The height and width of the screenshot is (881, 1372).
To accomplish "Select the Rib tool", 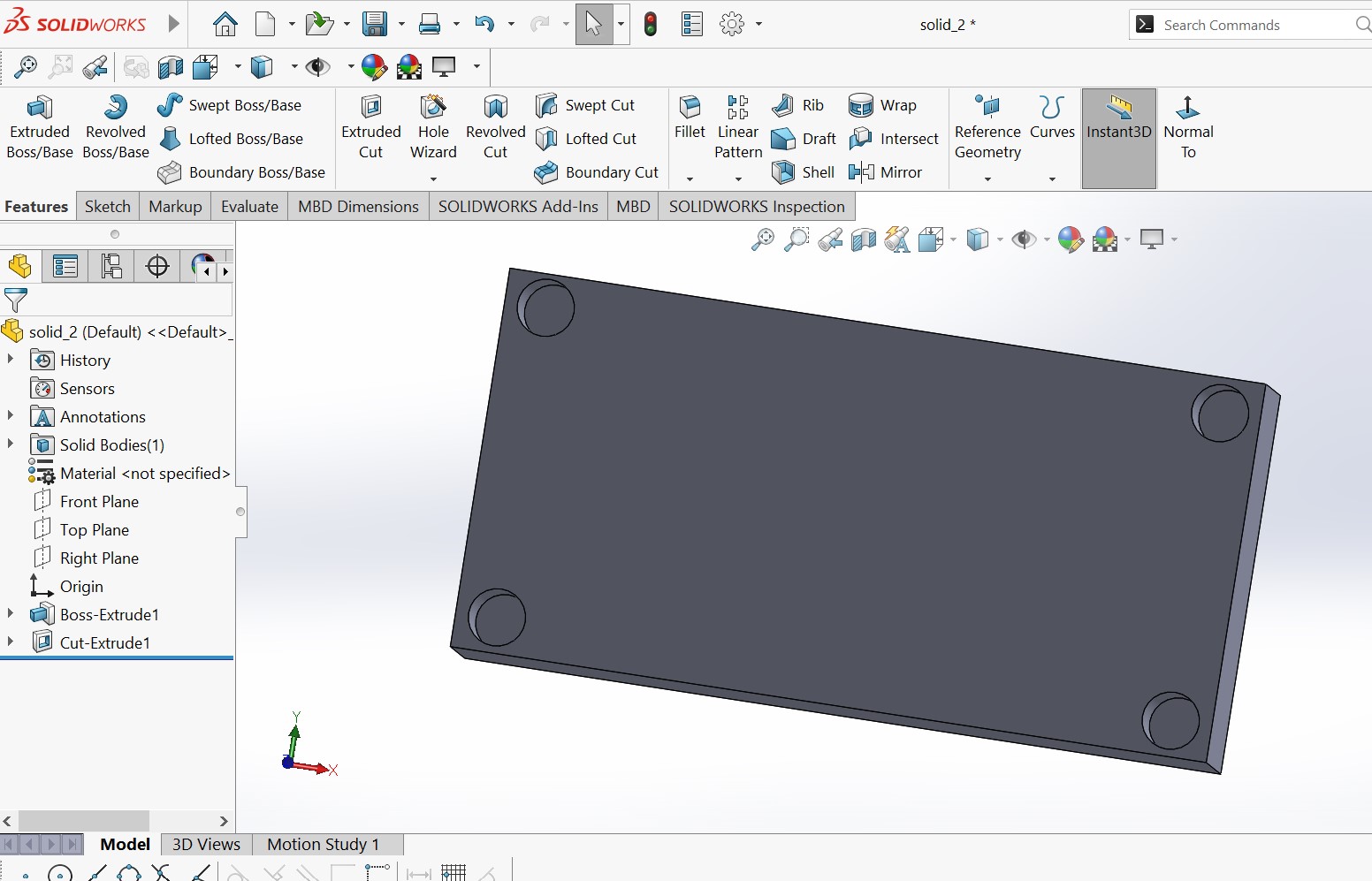I will 797,105.
